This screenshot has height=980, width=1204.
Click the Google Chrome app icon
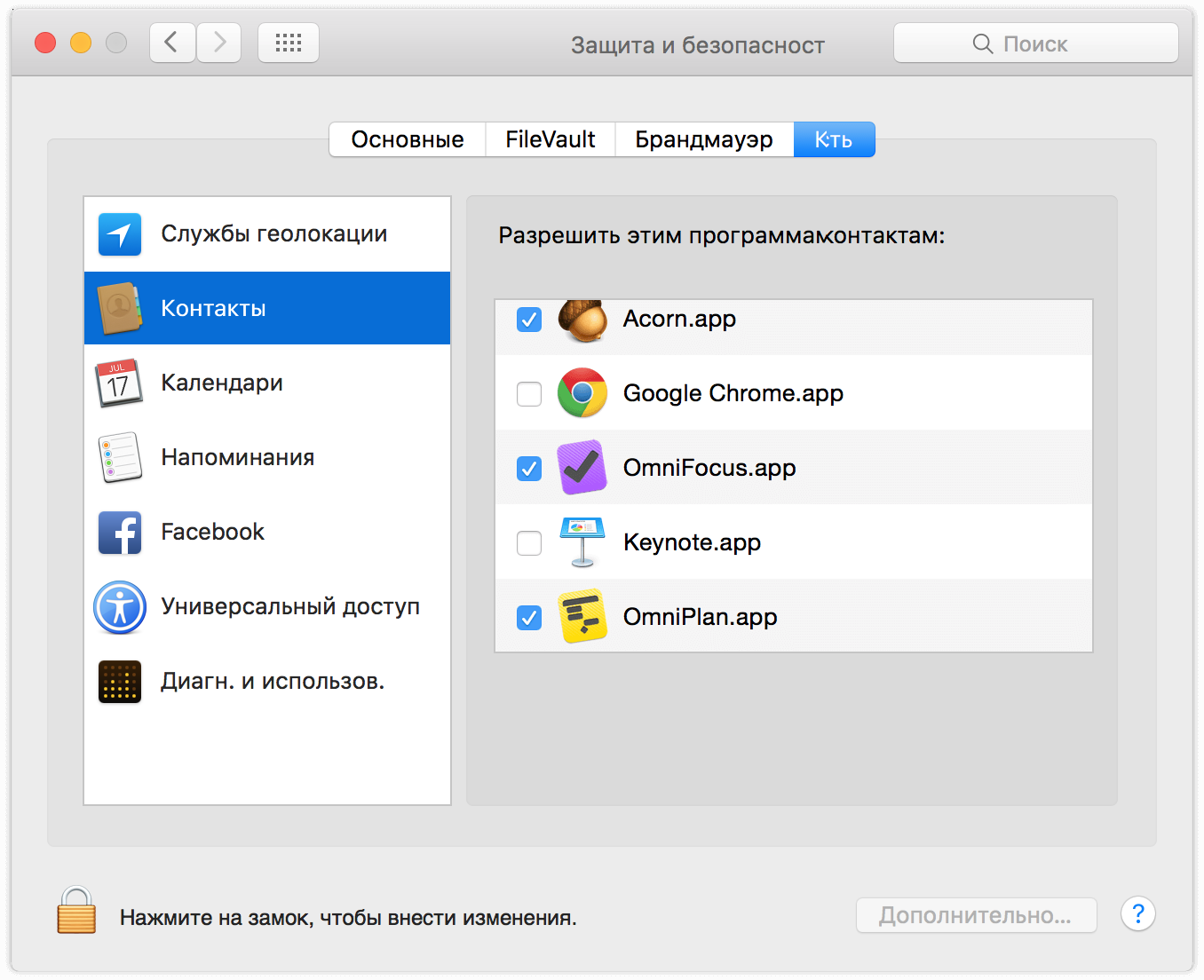click(582, 393)
